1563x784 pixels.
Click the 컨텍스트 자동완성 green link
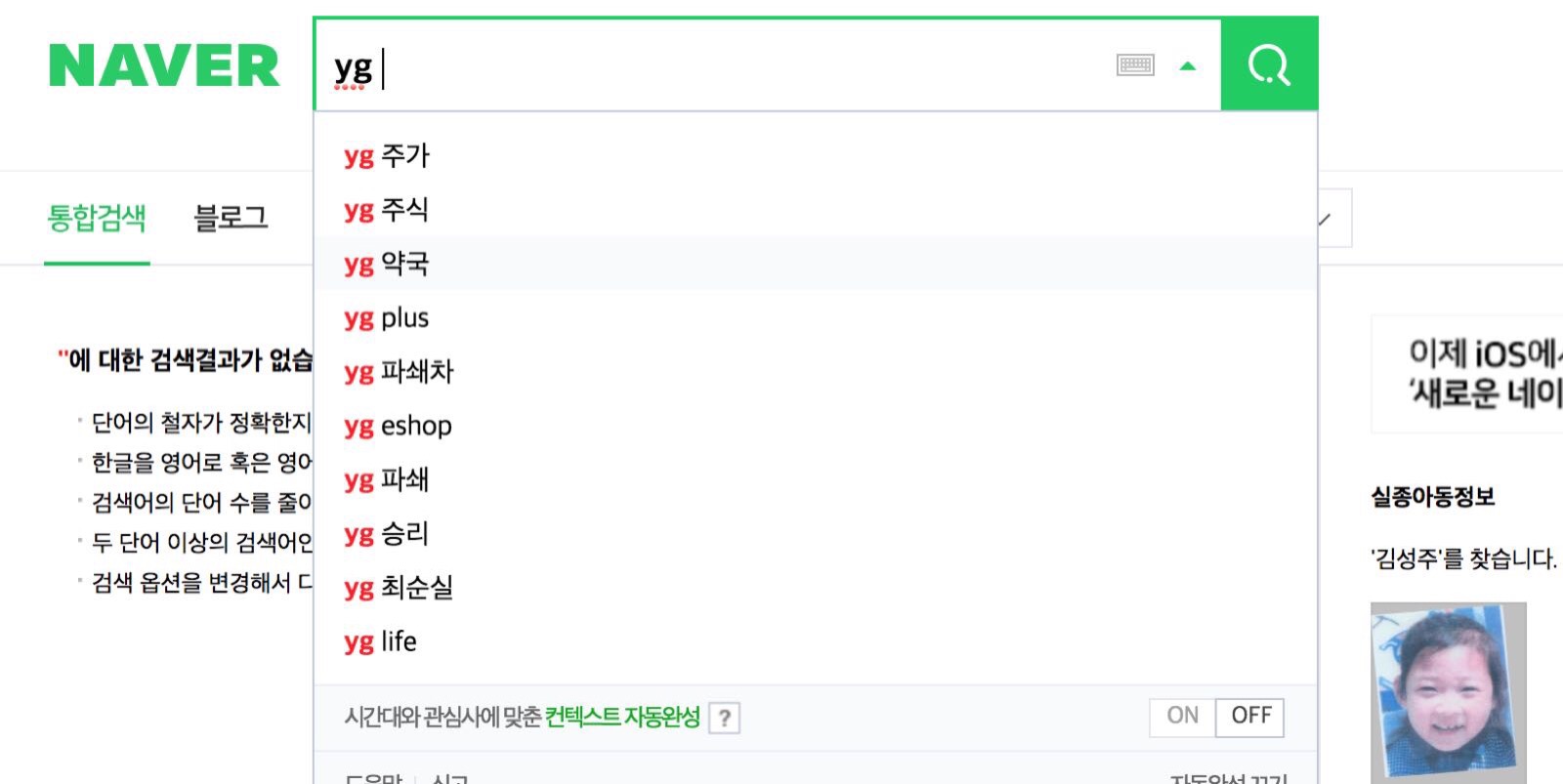(622, 718)
